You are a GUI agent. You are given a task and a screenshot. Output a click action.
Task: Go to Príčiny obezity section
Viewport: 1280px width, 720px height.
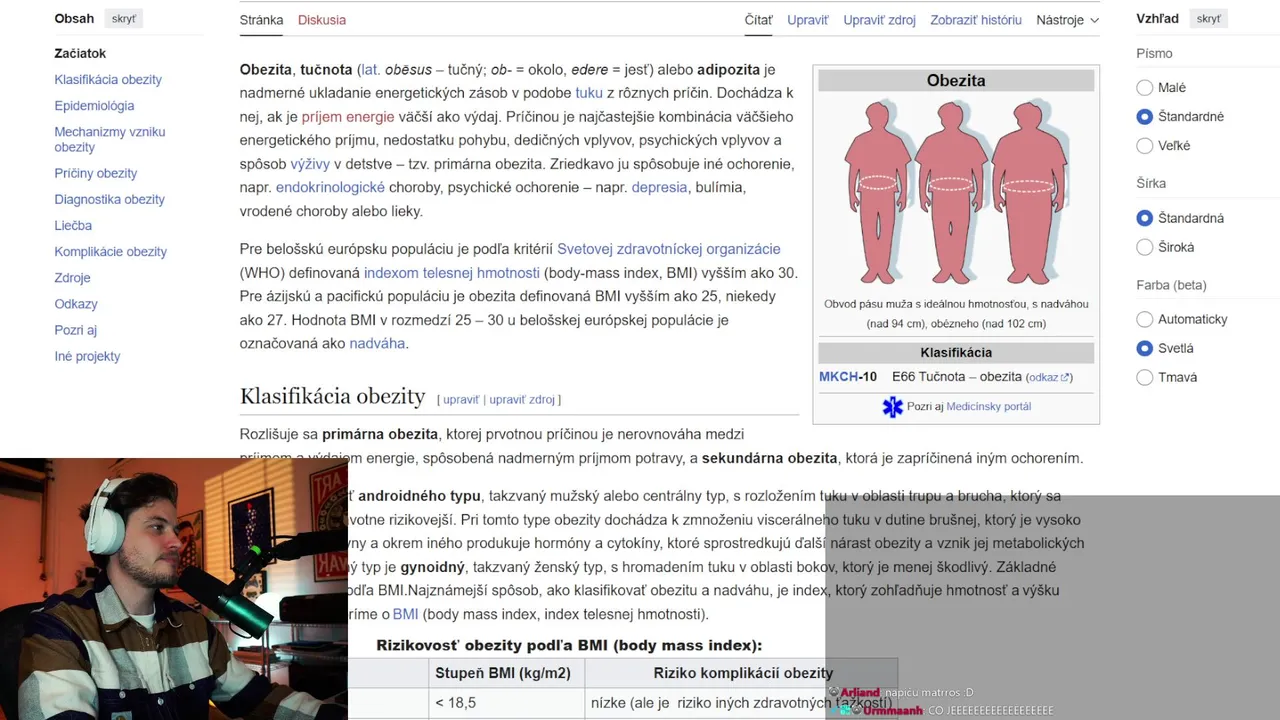click(x=96, y=174)
